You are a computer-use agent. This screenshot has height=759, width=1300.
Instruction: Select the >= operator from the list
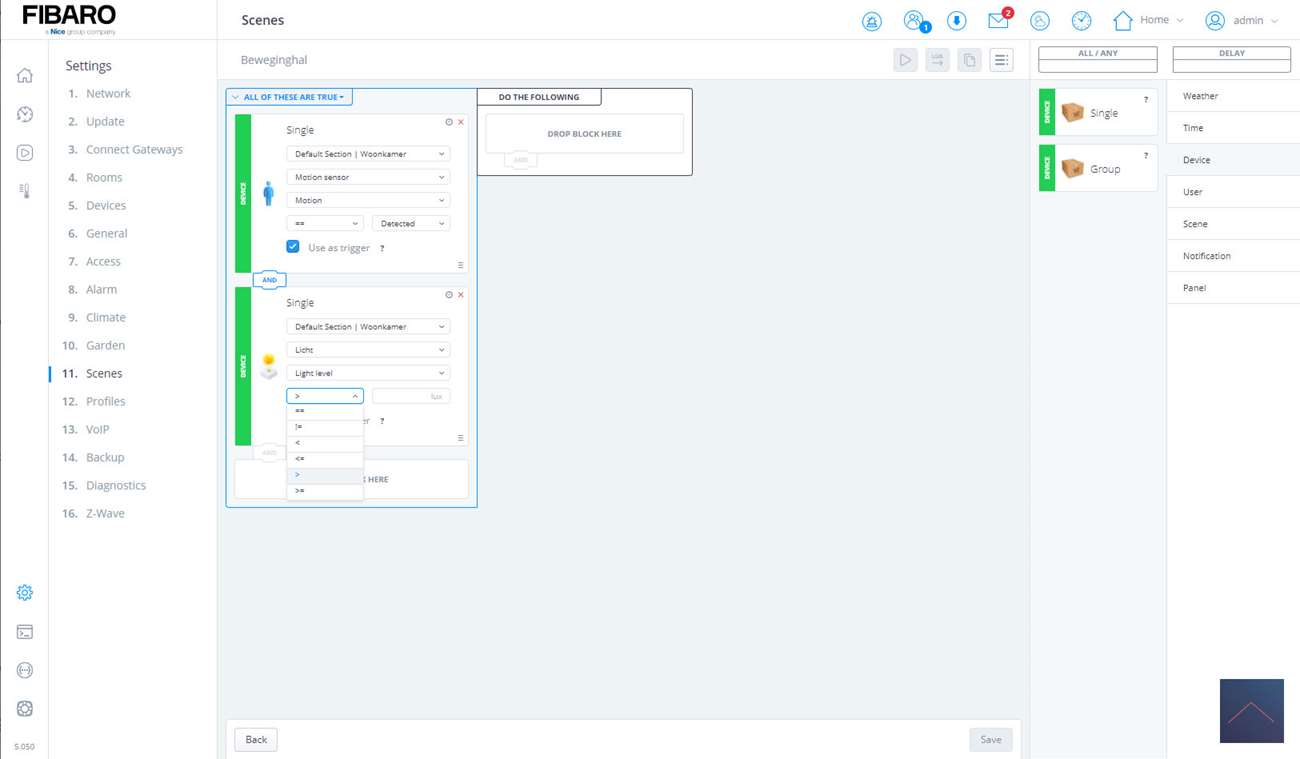[x=324, y=491]
